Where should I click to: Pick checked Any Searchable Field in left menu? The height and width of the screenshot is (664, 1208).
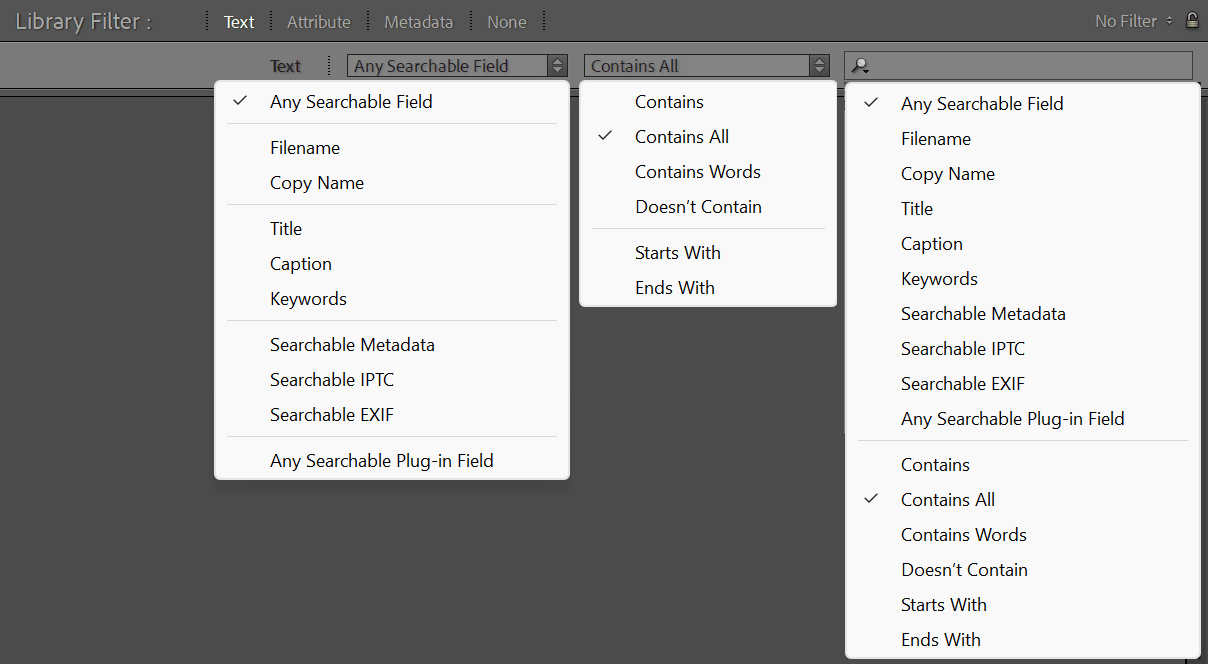pyautogui.click(x=351, y=102)
